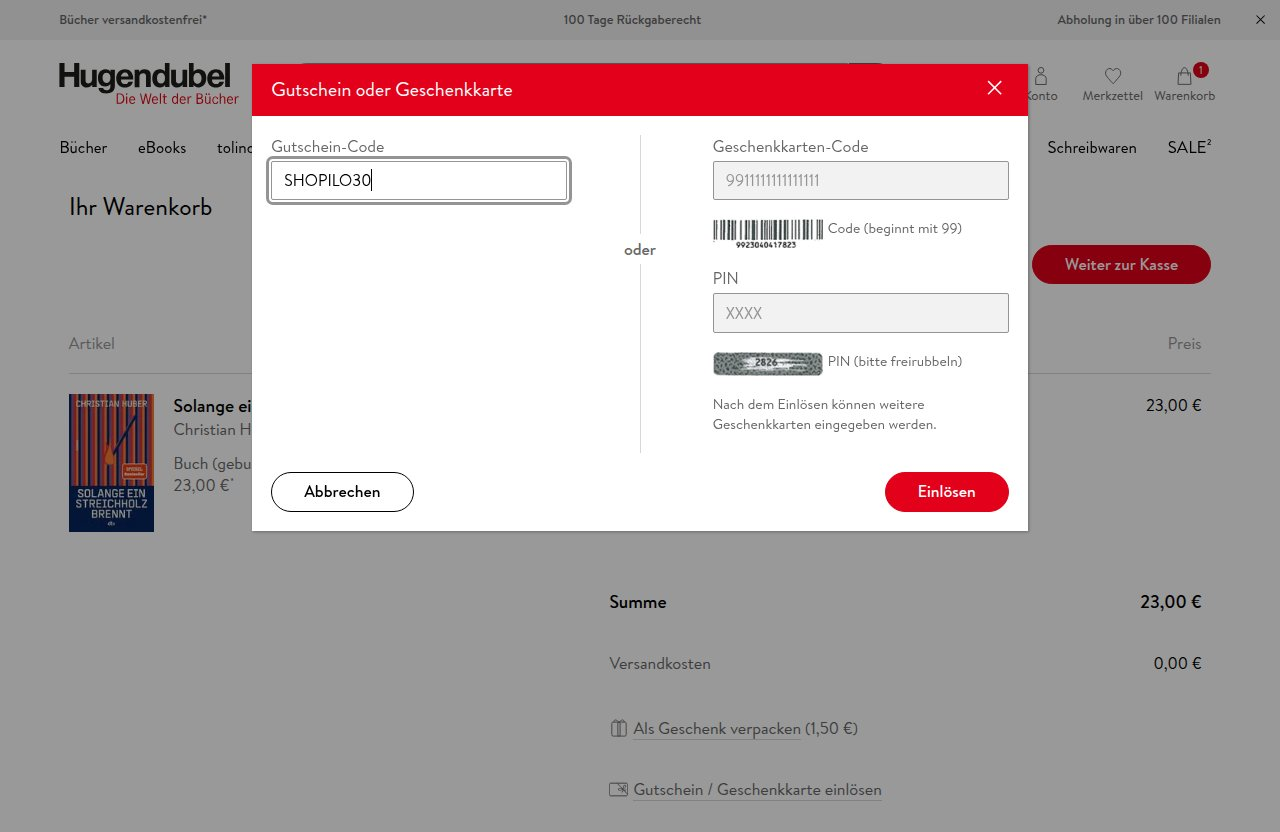Close the Gutschein oder Geschenkkarte dialog

point(994,88)
